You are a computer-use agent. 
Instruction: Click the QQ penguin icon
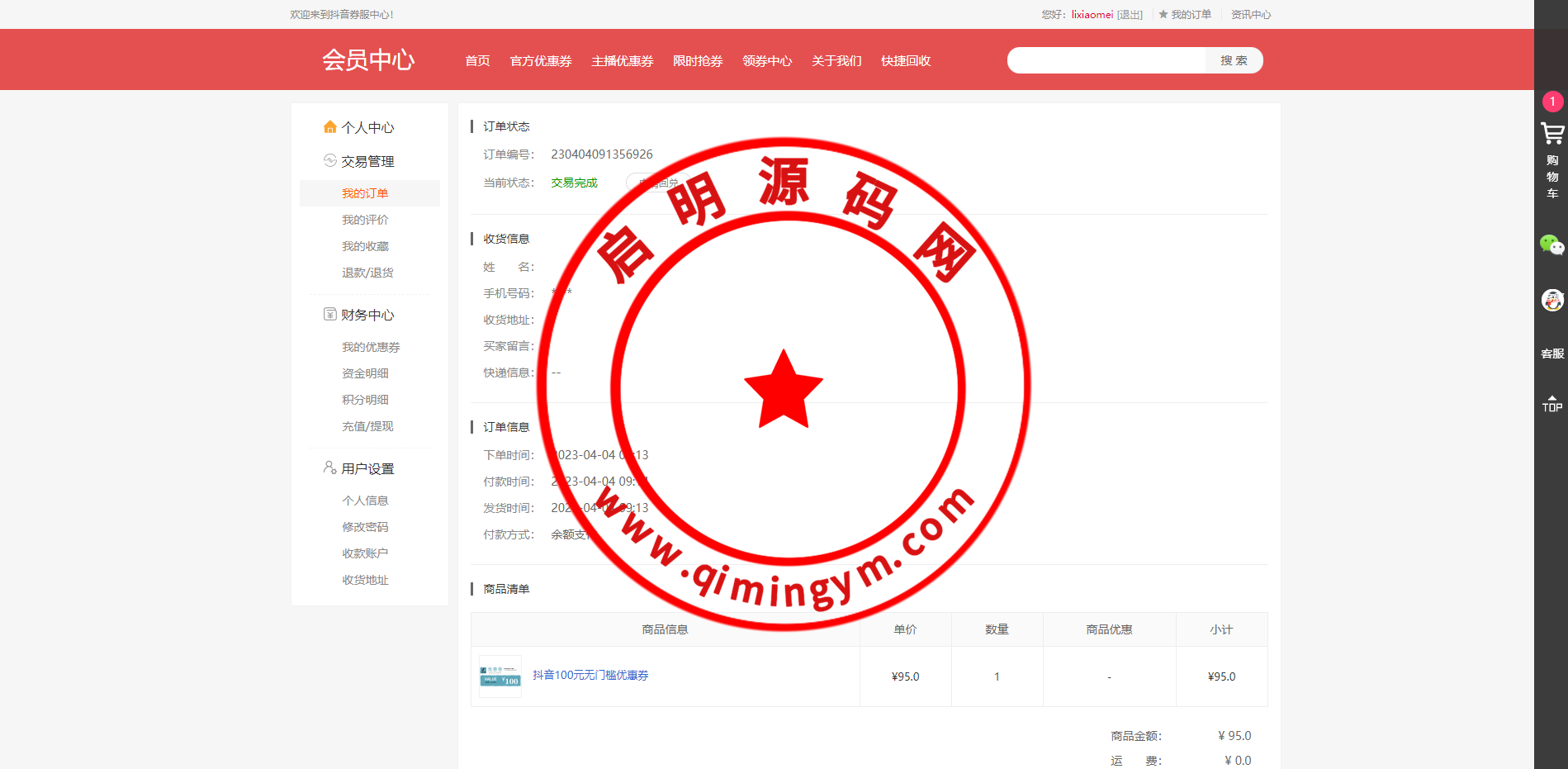tap(1551, 300)
